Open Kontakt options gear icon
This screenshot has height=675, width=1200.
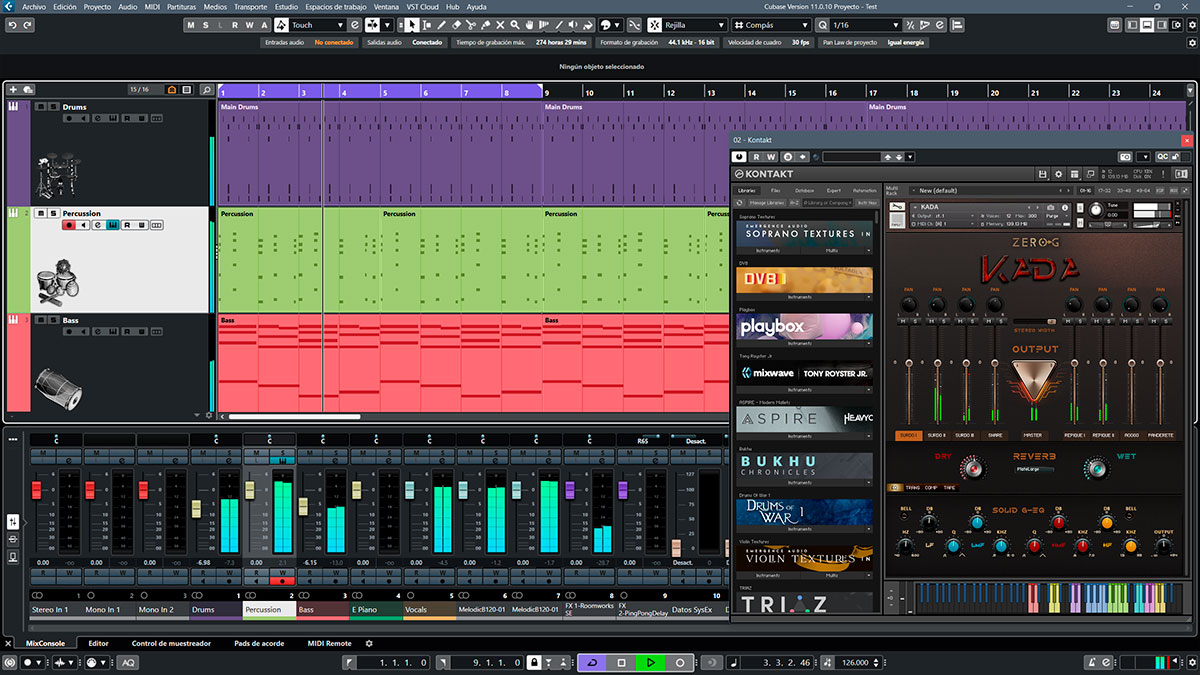click(x=1056, y=174)
